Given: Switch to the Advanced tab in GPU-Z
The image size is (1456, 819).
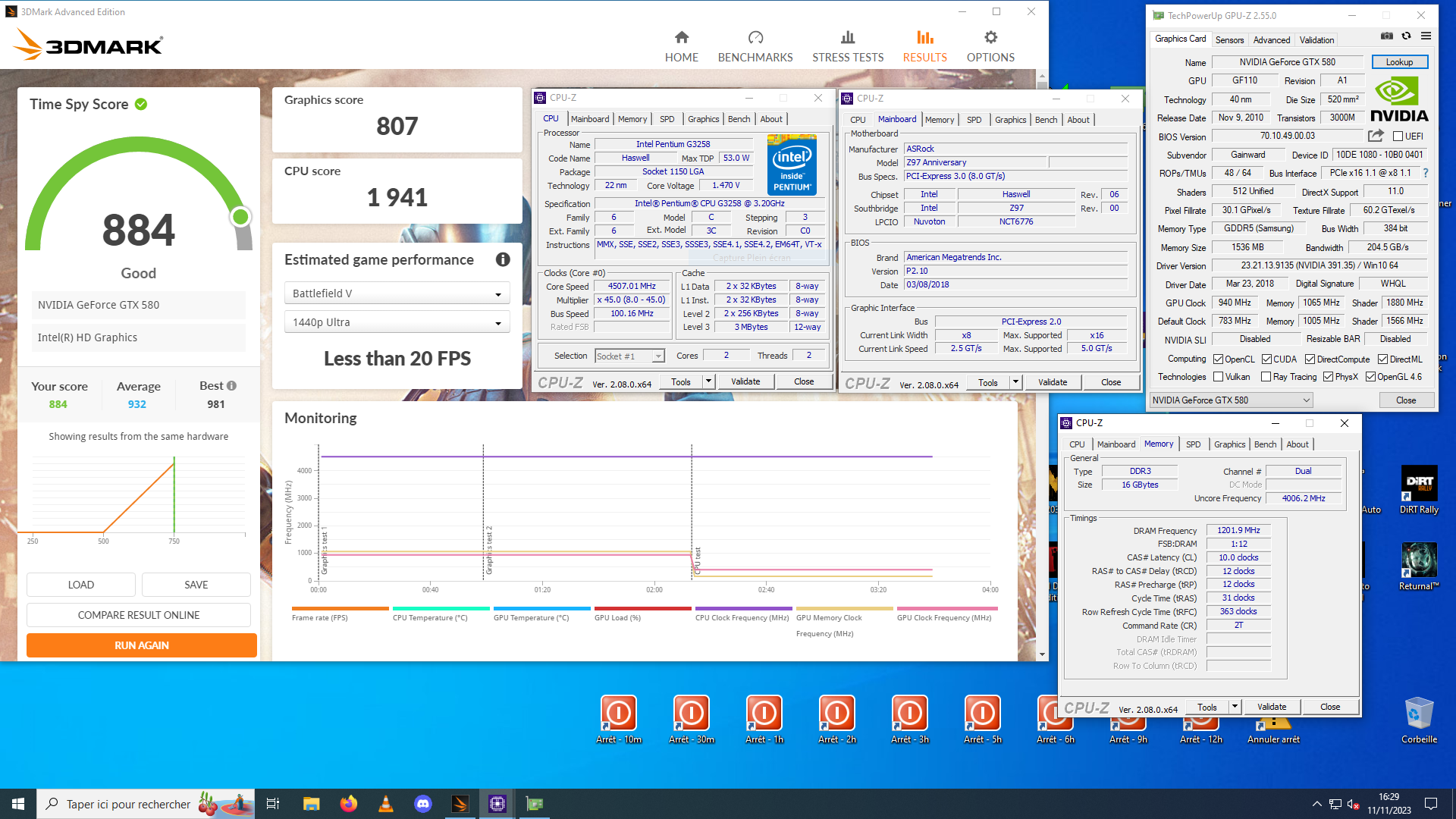Looking at the screenshot, I should (1271, 40).
